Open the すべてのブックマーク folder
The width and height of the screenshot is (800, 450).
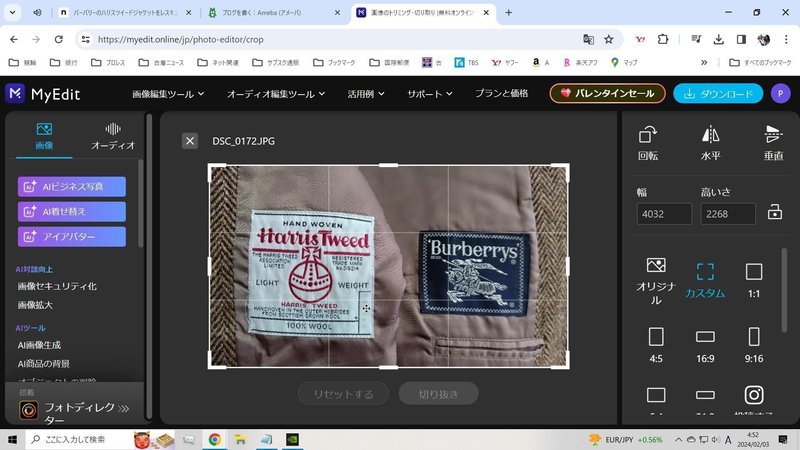click(760, 62)
